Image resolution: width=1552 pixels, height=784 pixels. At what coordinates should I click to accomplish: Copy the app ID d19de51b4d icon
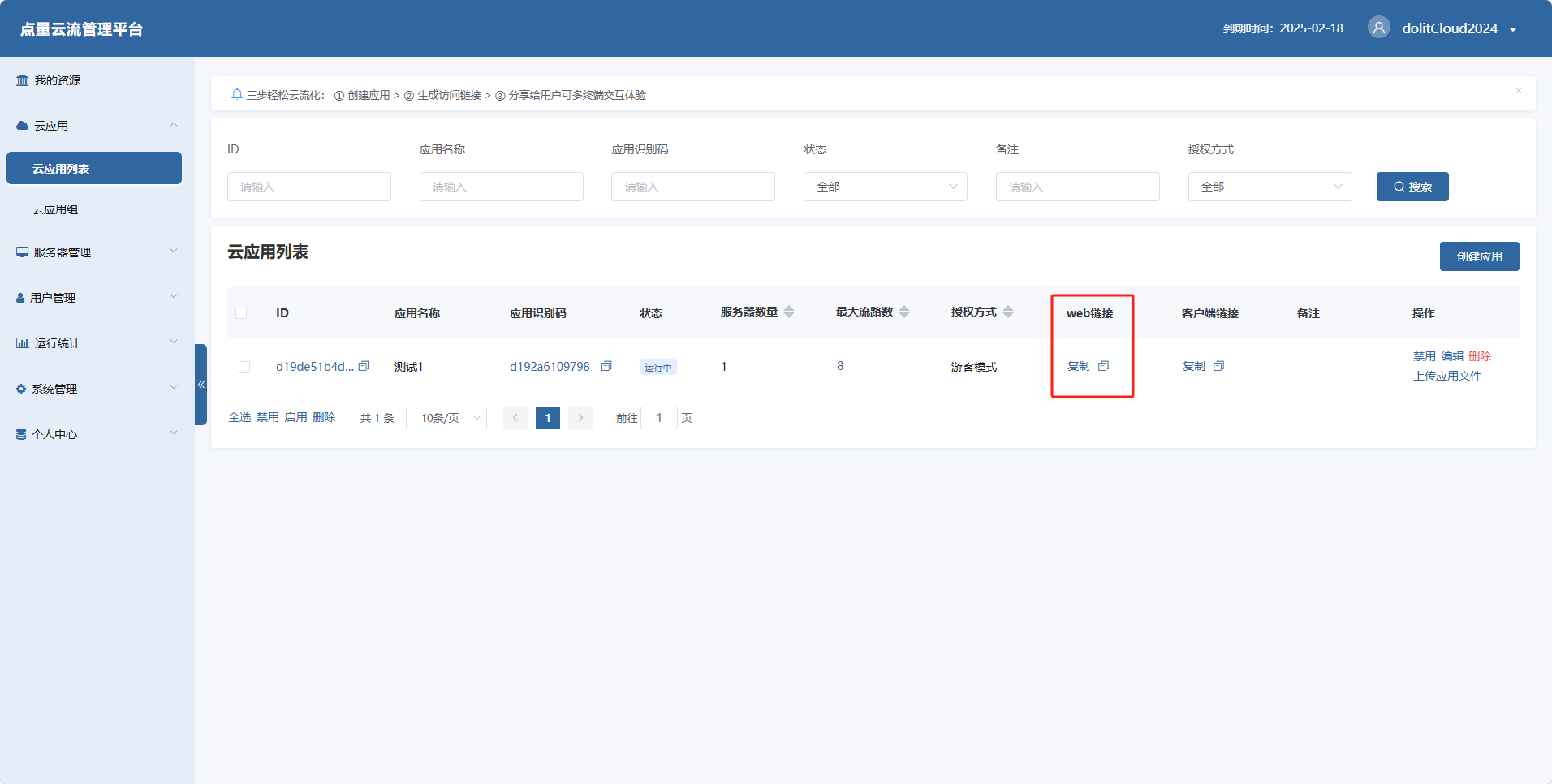(x=364, y=366)
